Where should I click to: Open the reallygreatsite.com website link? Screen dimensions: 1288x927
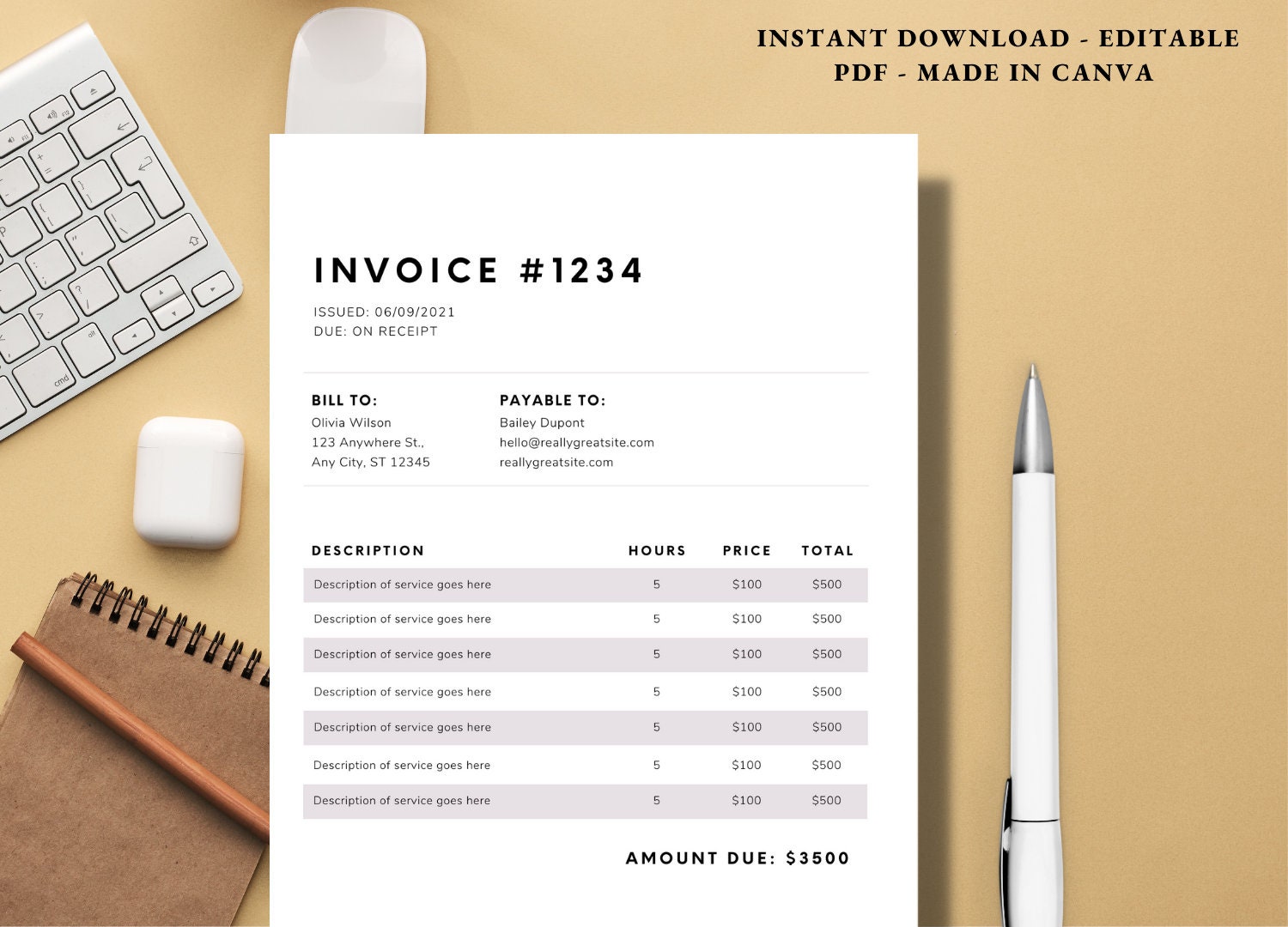coord(556,462)
